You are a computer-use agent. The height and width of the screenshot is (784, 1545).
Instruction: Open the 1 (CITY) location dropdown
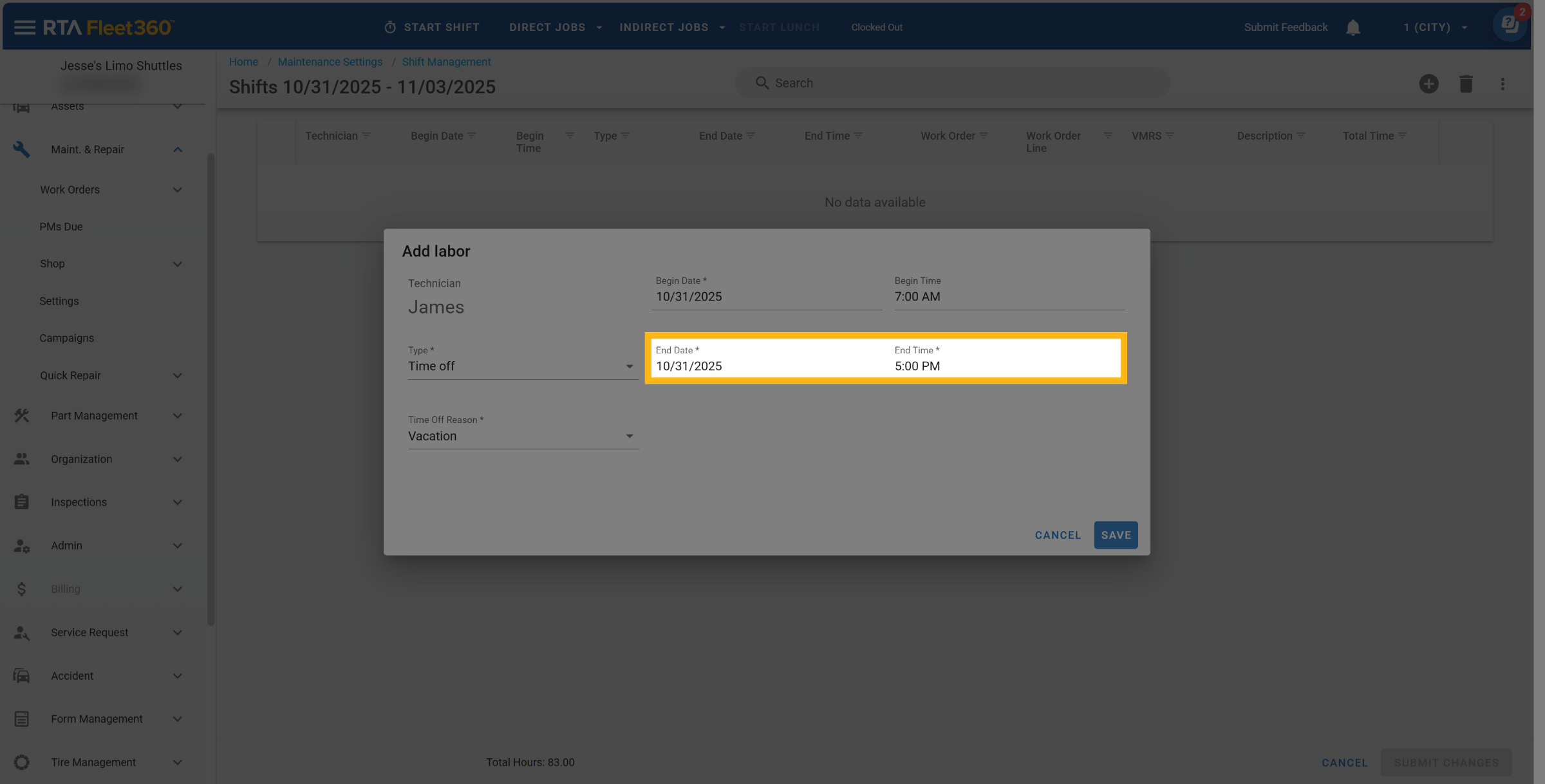[1435, 27]
